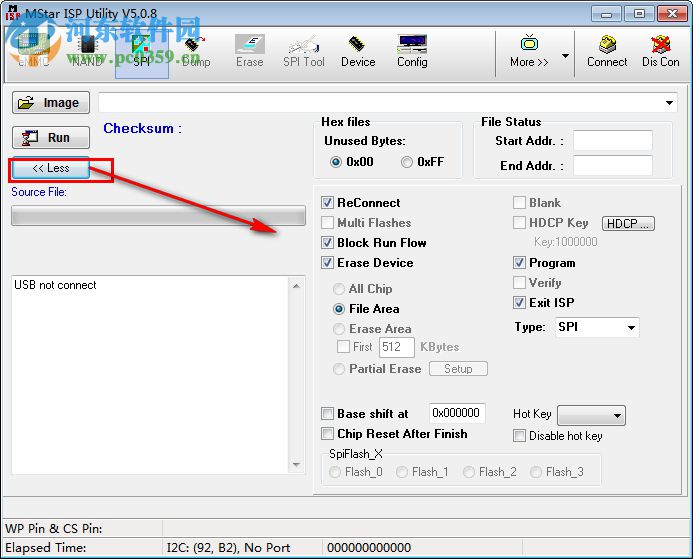Enable the Base shift at checkbox

[x=327, y=414]
